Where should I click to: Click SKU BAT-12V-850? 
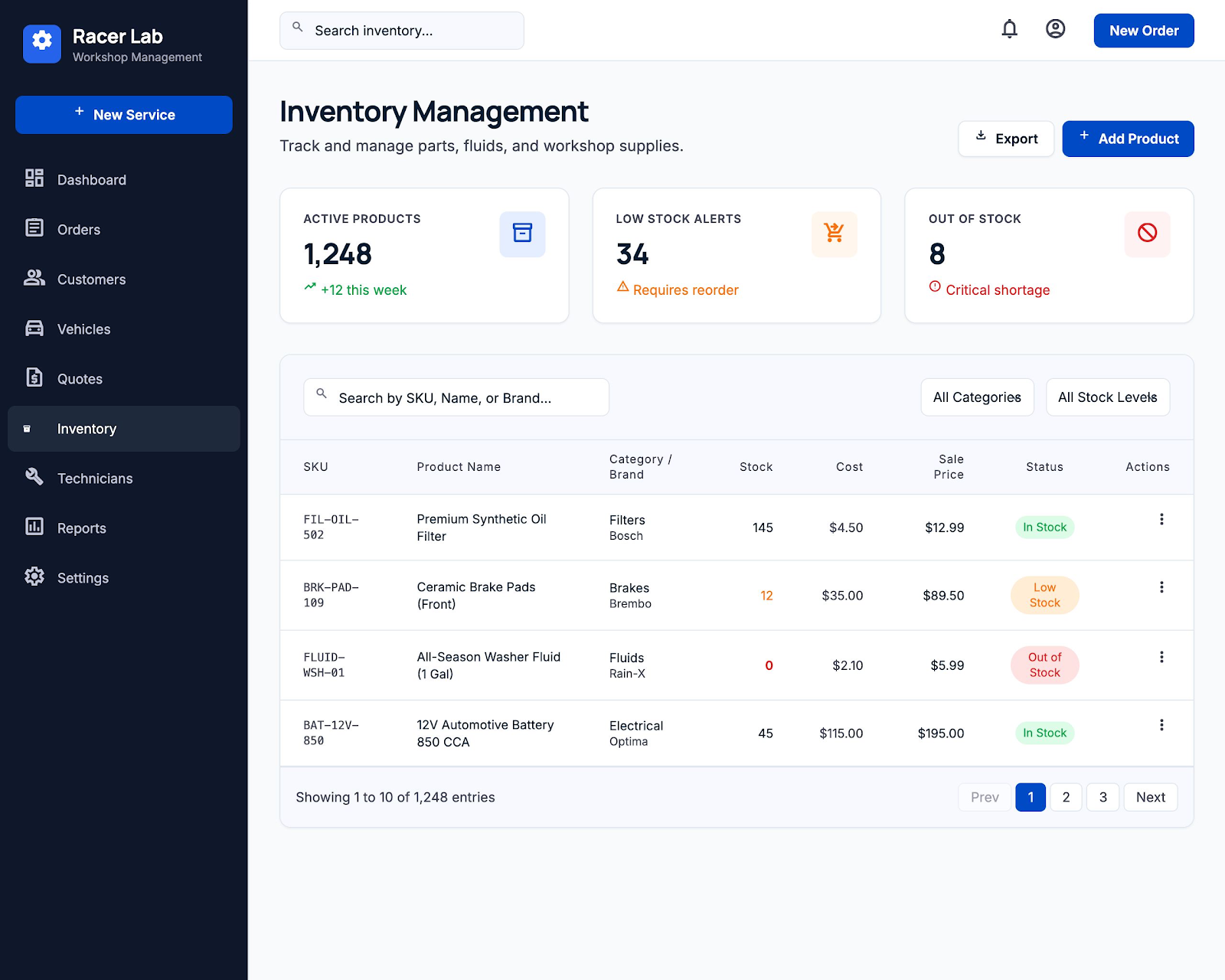click(331, 733)
